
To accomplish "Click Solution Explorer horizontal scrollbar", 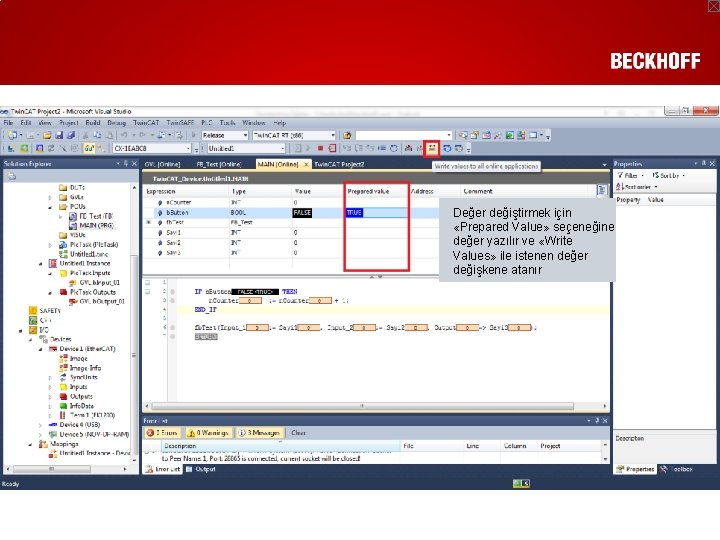I will pyautogui.click(x=51, y=469).
